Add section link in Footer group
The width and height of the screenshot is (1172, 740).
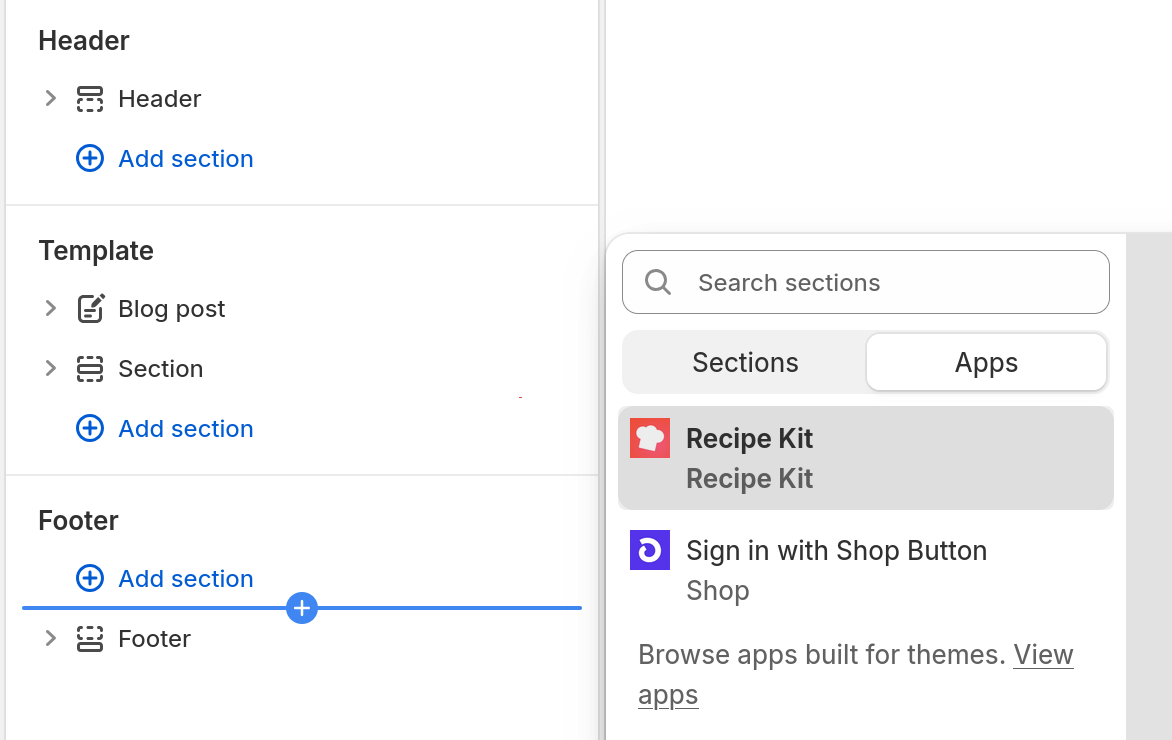tap(185, 579)
